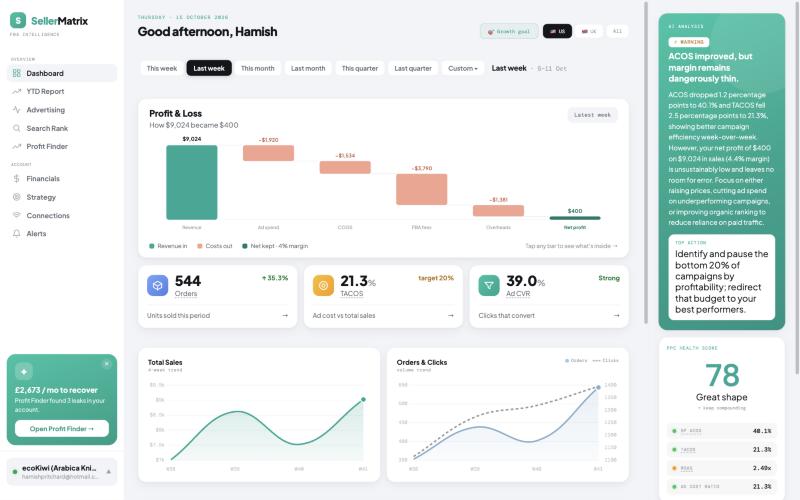This screenshot has width=800, height=500.
Task: Click the Strategy target icon
Action: [16, 197]
